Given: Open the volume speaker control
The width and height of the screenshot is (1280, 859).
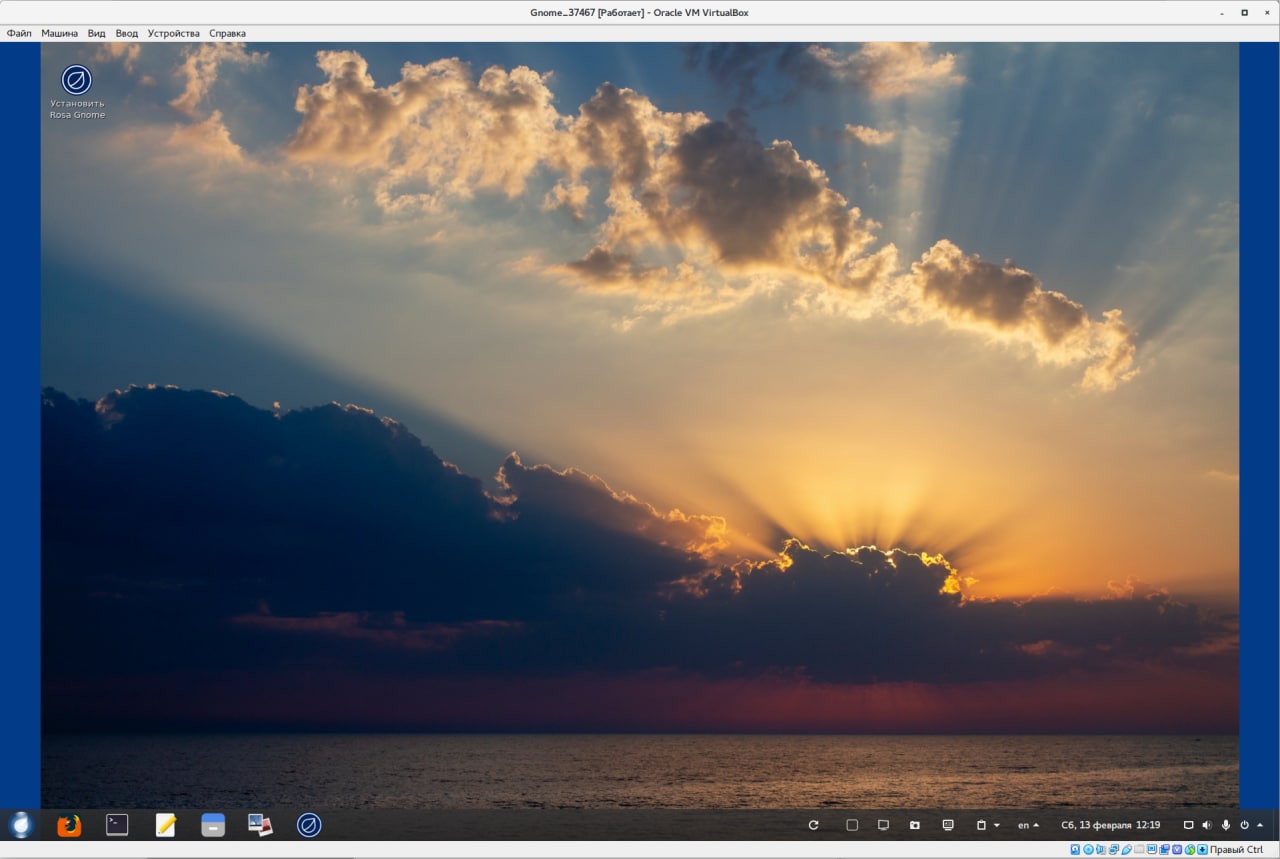Looking at the screenshot, I should [x=1206, y=825].
